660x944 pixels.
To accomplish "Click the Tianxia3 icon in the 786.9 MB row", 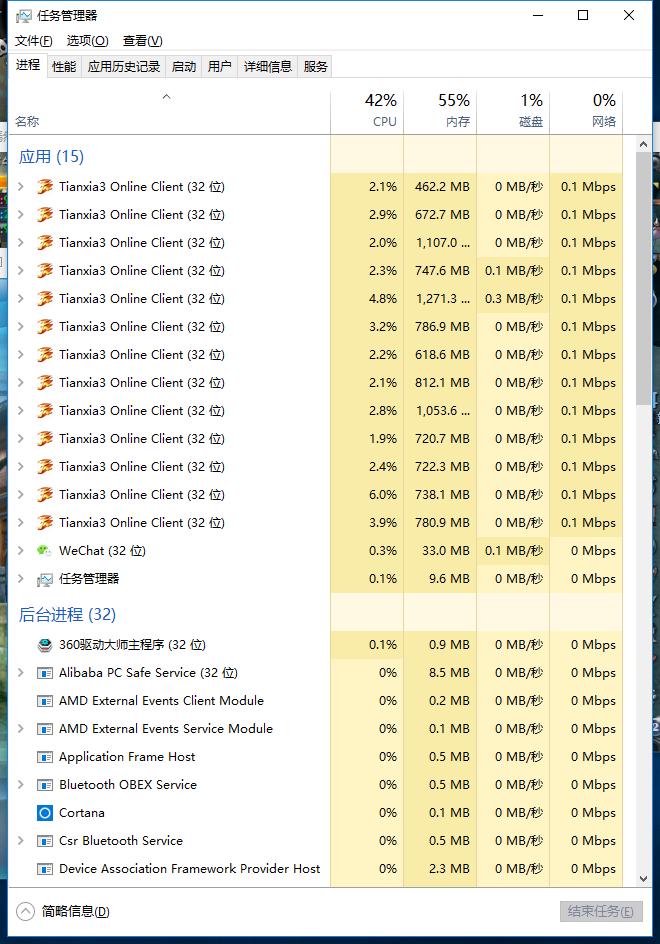I will click(x=45, y=326).
